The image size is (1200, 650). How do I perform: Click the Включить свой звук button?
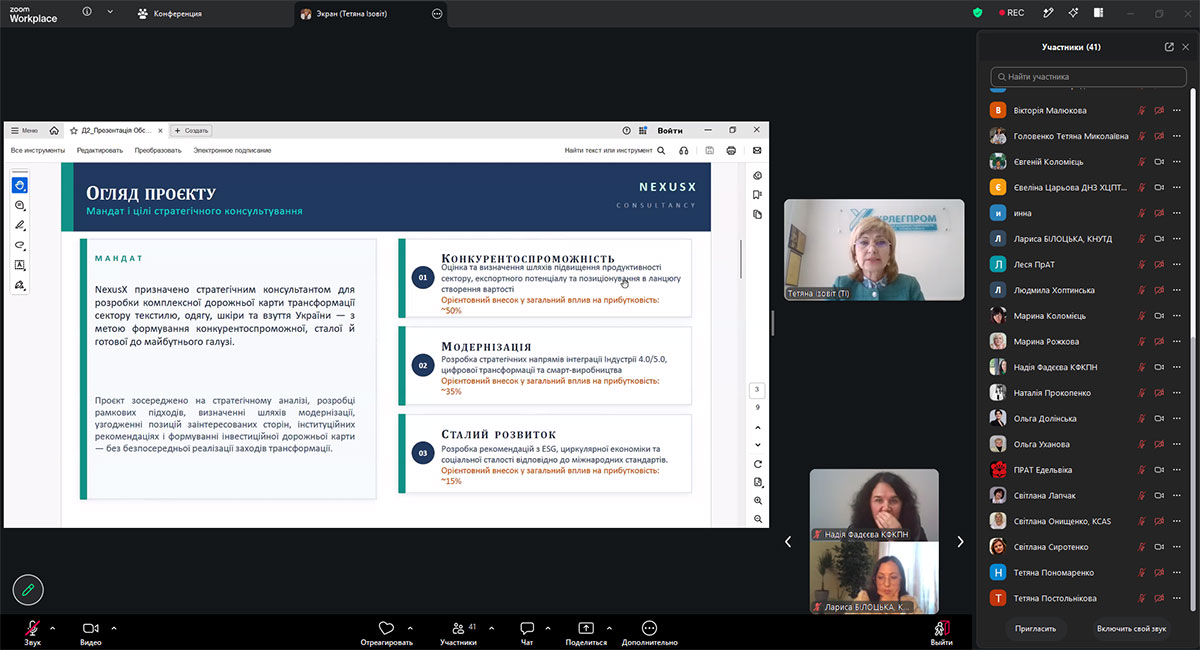tap(1131, 629)
